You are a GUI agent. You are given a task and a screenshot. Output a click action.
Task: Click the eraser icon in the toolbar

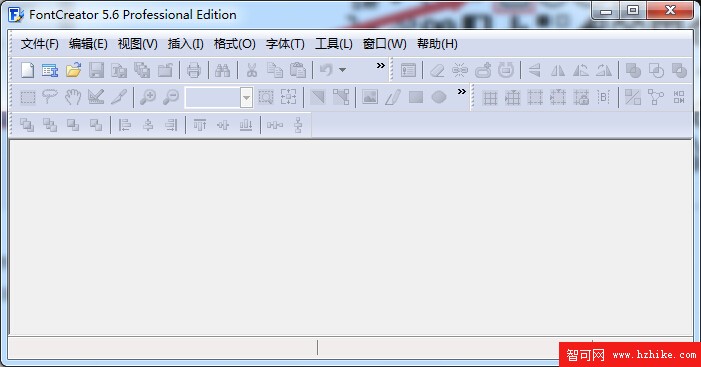coord(437,71)
